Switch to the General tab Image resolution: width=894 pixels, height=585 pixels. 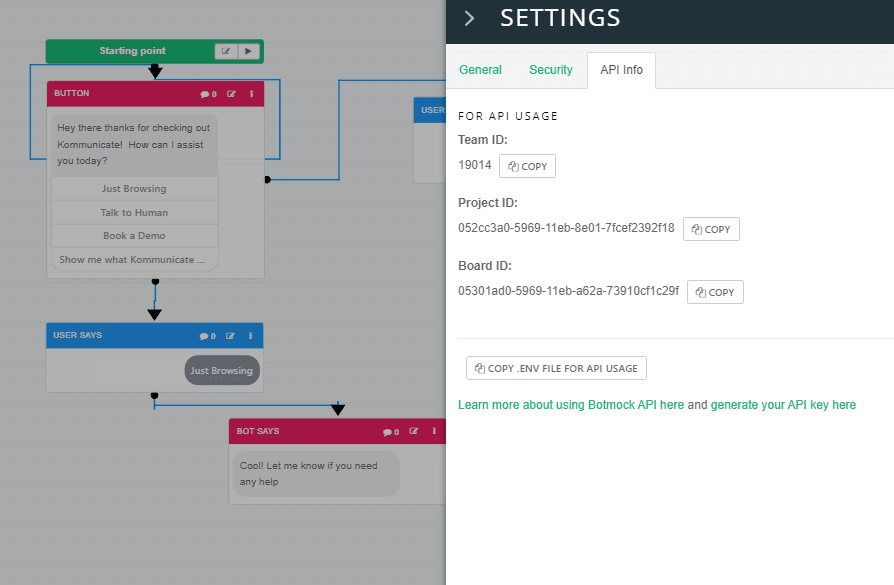click(x=480, y=70)
